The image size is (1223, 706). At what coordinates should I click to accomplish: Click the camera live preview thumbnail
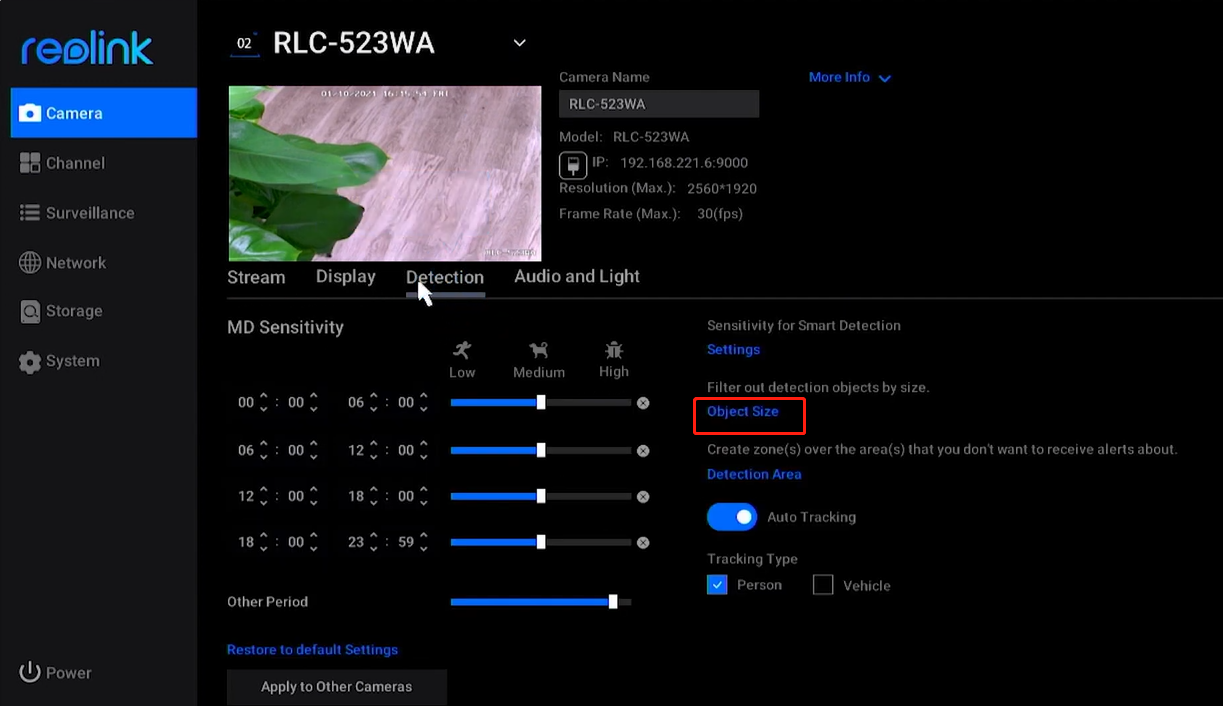point(385,174)
